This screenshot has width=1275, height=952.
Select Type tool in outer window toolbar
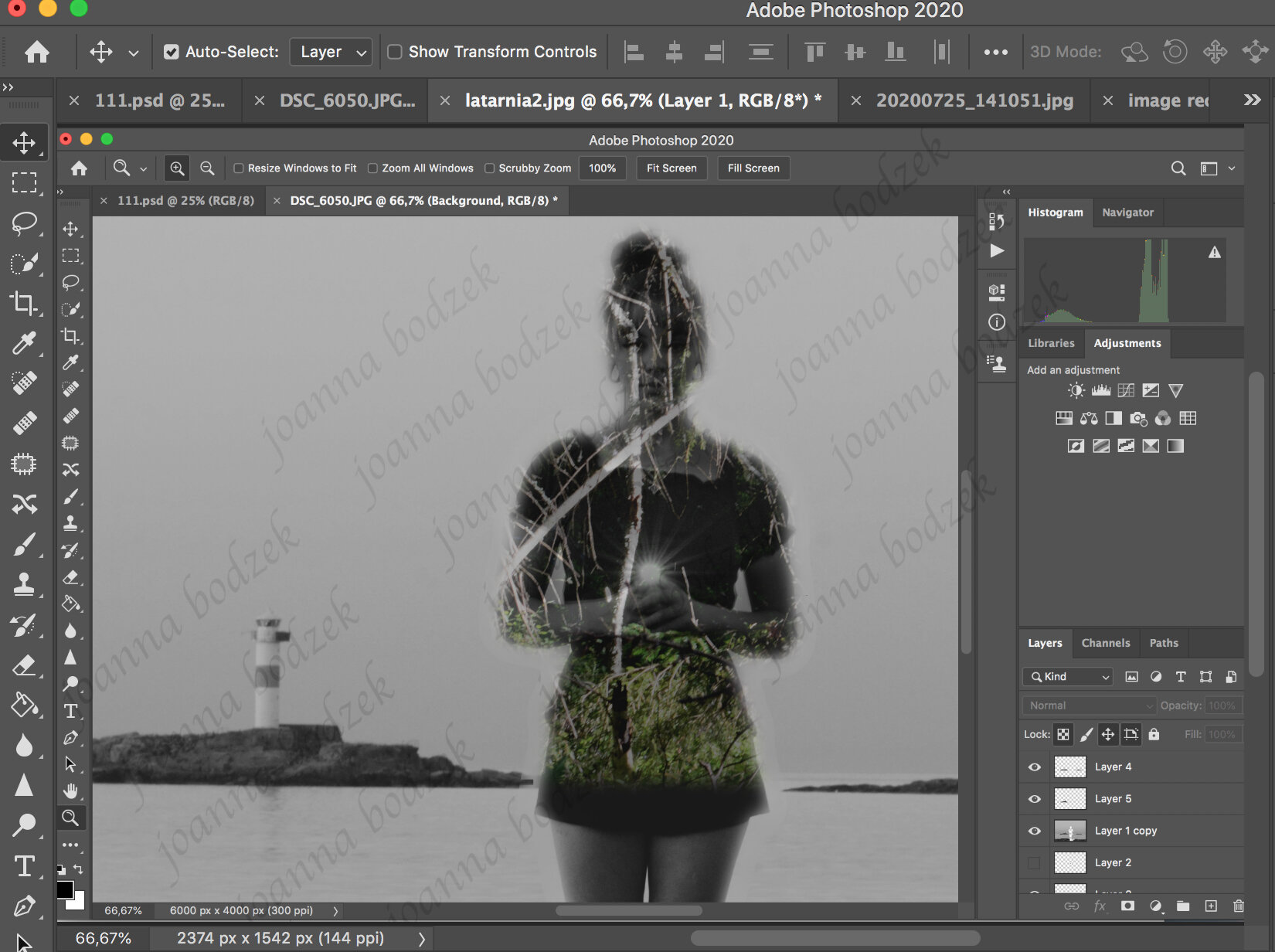(x=24, y=866)
